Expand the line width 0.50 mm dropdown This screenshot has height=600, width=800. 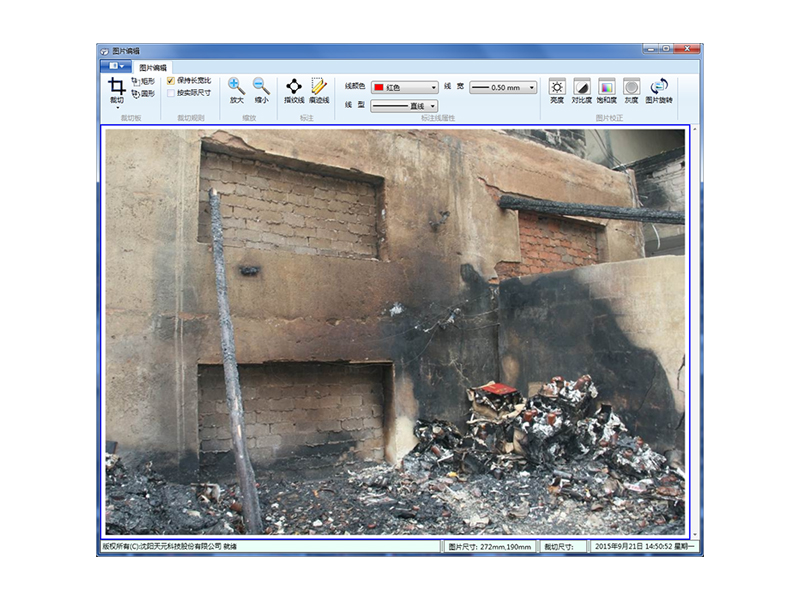[503, 87]
